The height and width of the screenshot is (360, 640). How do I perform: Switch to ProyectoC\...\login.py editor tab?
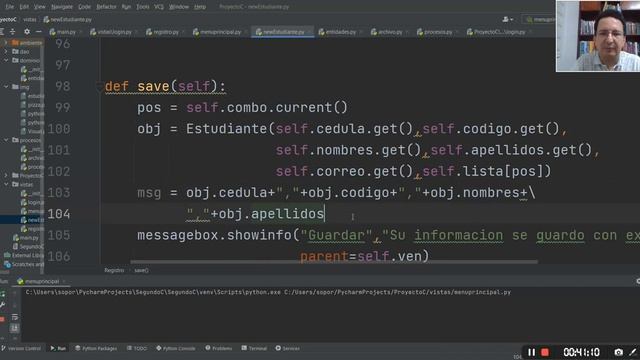point(500,32)
